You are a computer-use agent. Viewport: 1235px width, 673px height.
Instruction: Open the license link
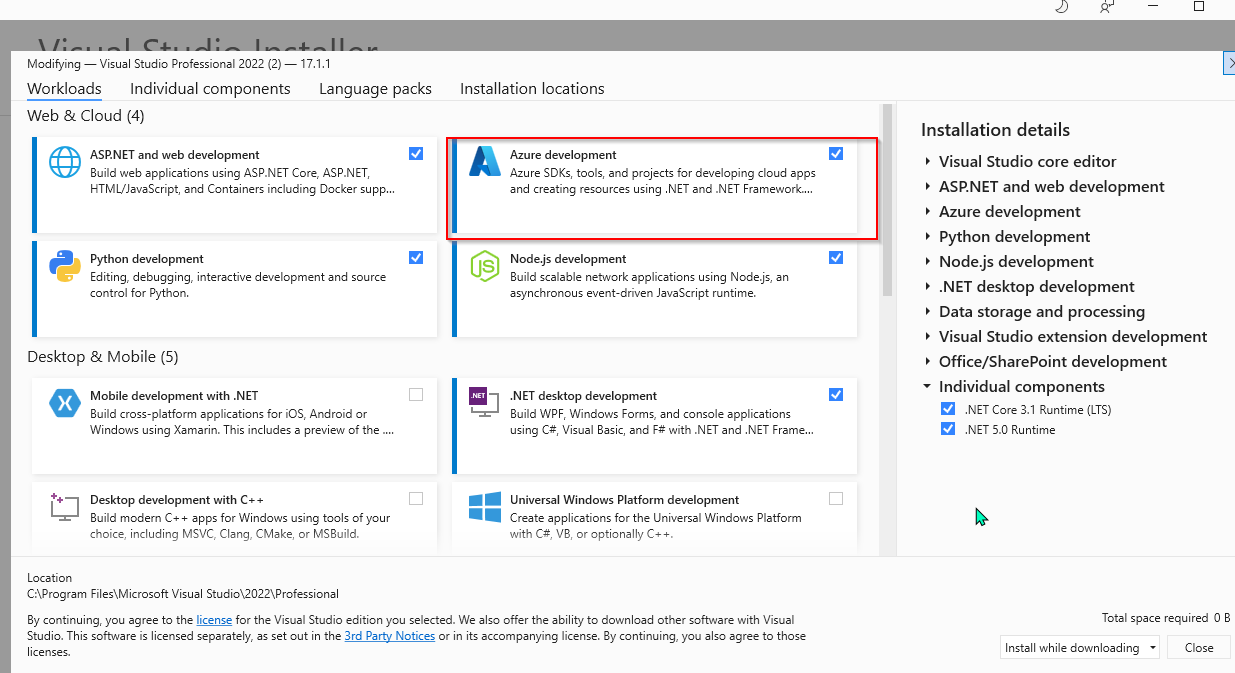click(213, 620)
